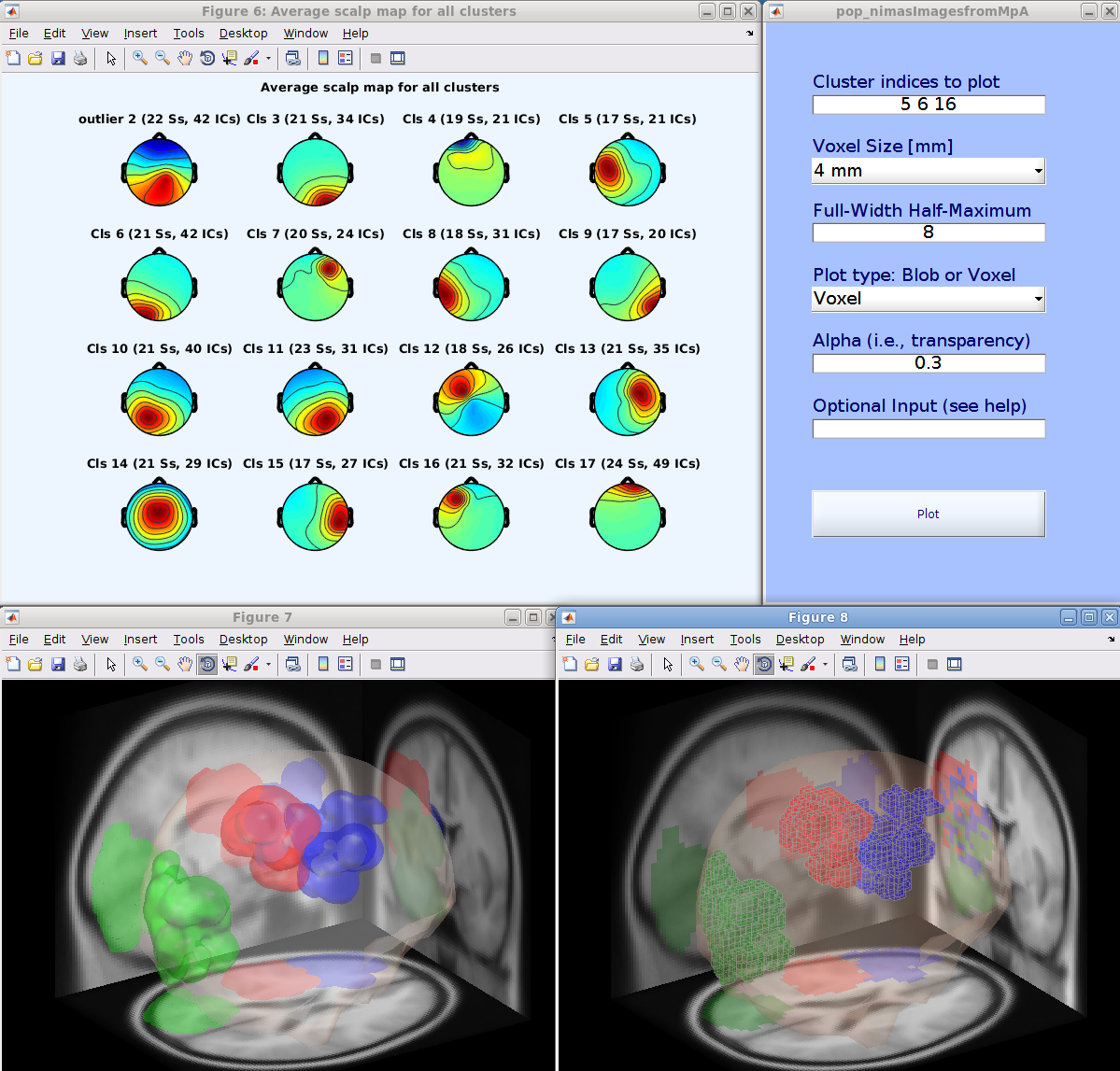Click the Cls 14 scalp map
1120x1071 pixels.
click(x=159, y=515)
